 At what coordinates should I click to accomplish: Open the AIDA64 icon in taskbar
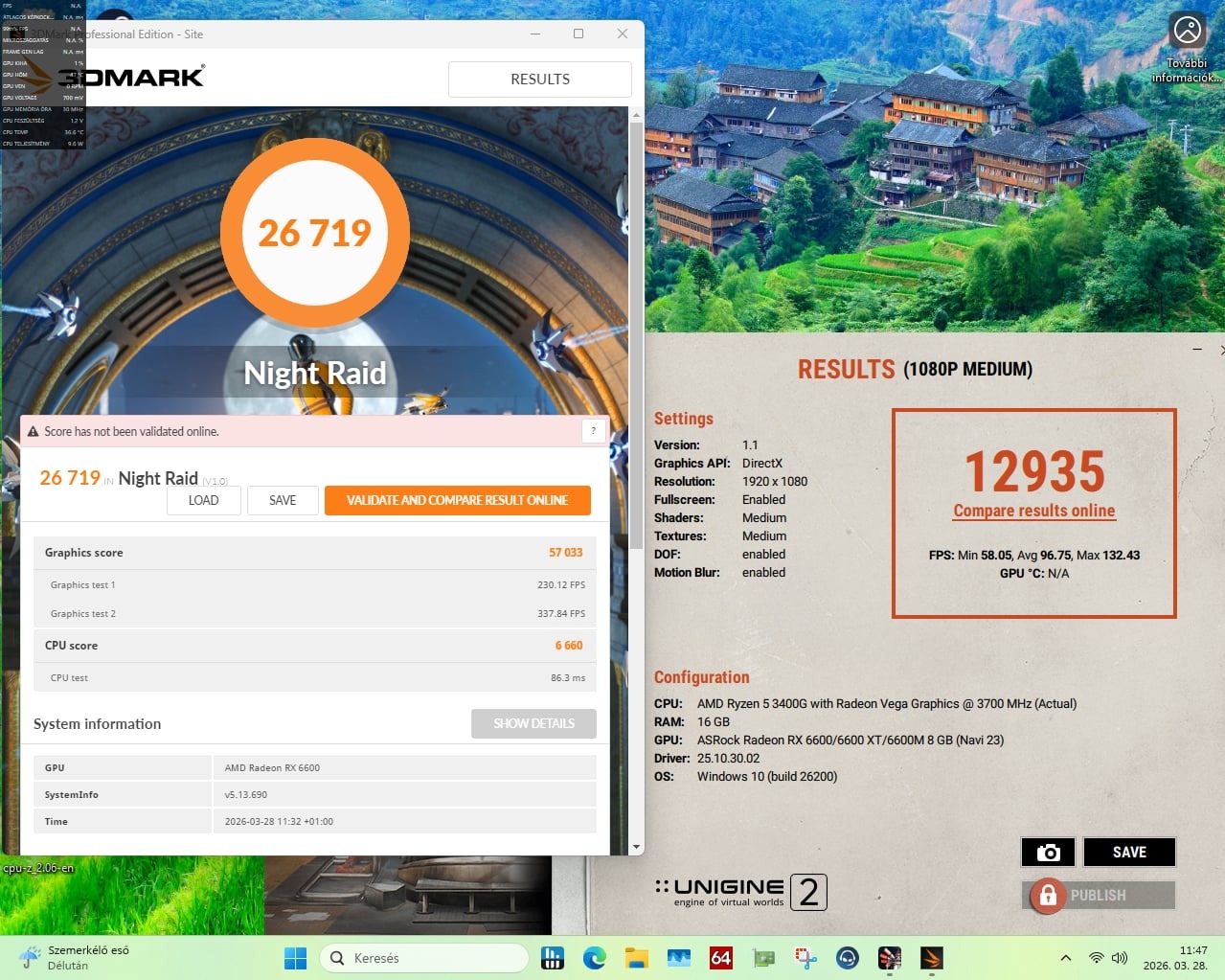(721, 958)
